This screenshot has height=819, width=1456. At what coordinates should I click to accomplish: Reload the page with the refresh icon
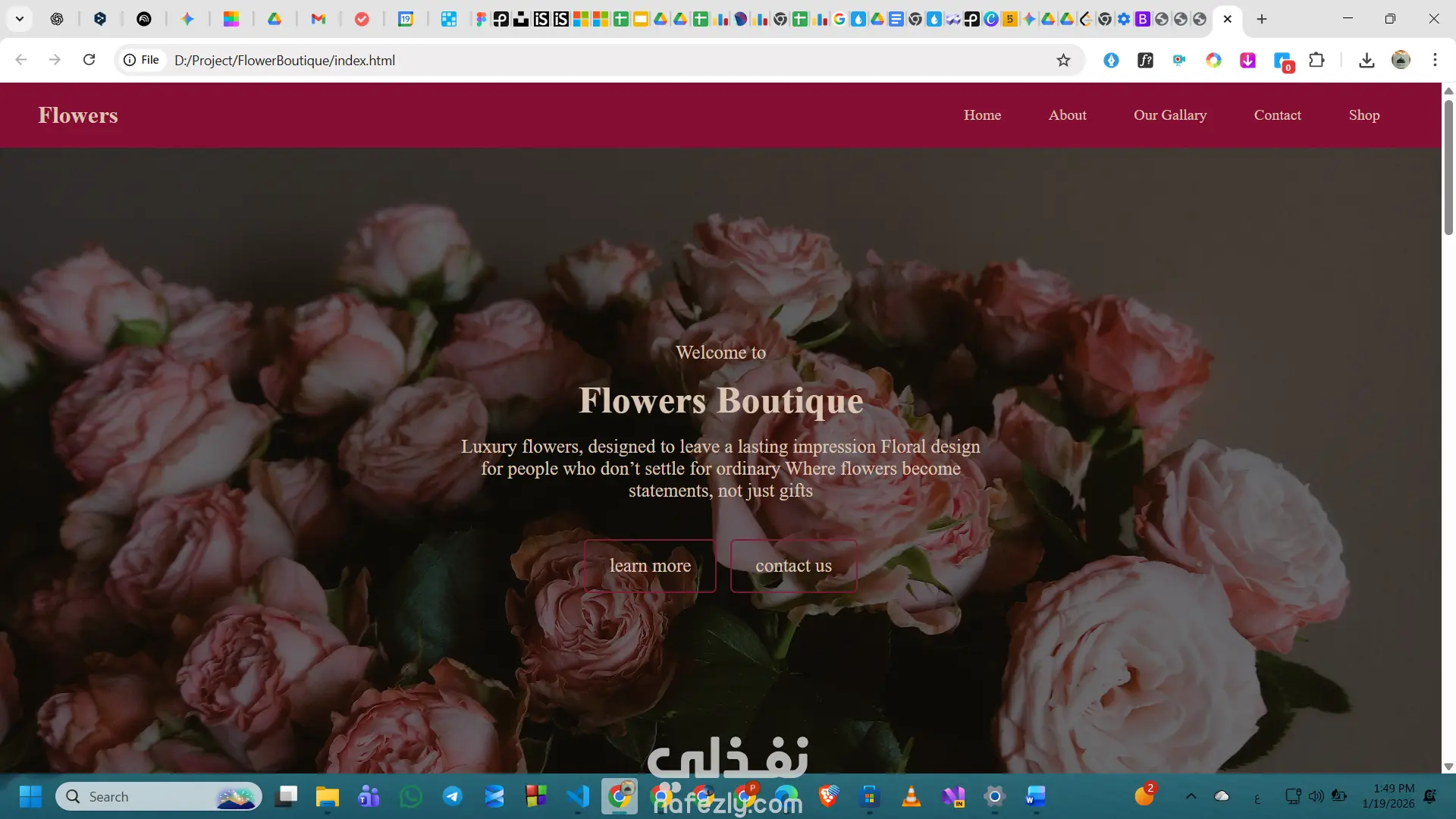tap(89, 60)
